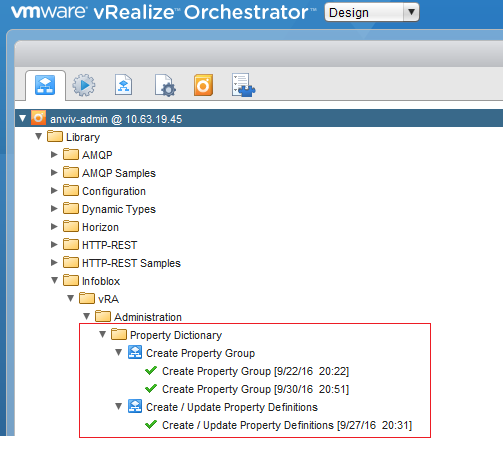Select the Infoblox label
Screen dimensions: 503x451
[101, 281]
